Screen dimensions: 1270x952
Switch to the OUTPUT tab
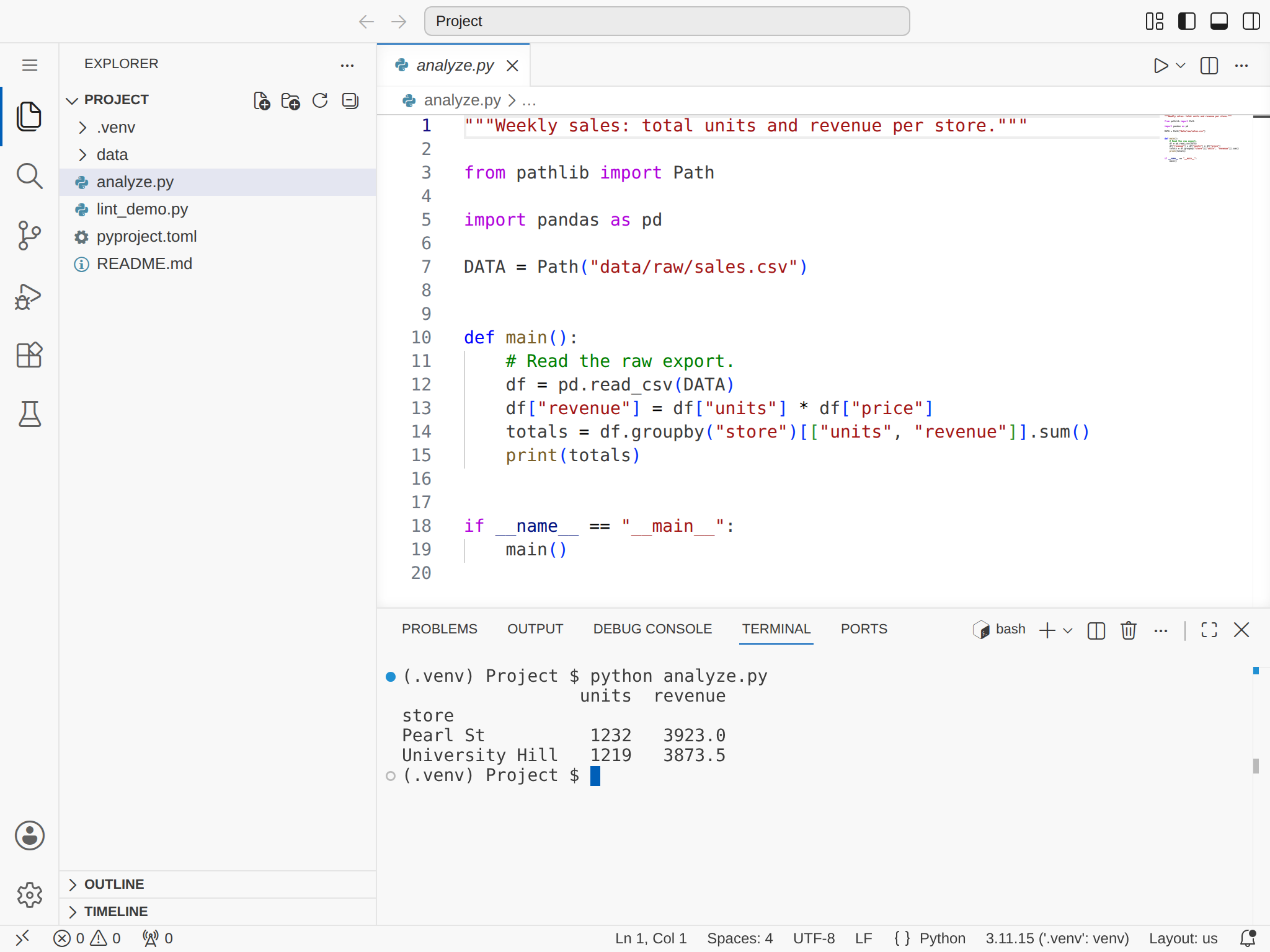[535, 629]
